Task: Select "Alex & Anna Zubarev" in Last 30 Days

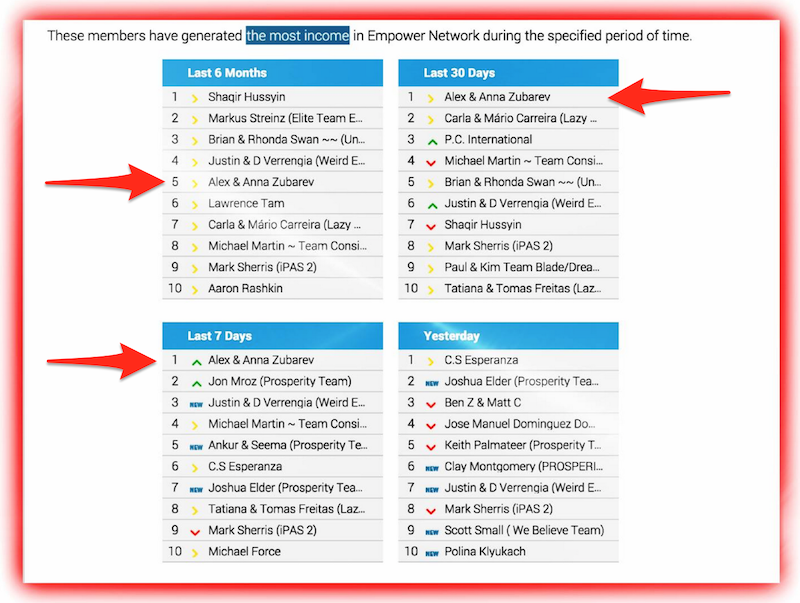Action: (x=497, y=97)
